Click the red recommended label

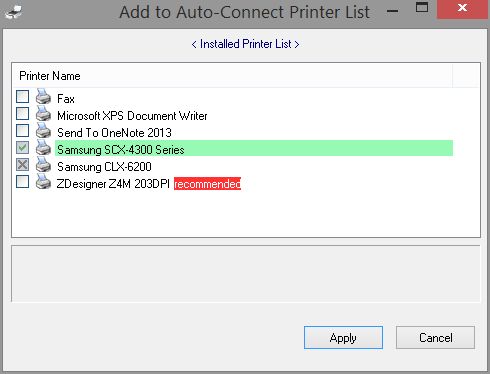coord(207,184)
